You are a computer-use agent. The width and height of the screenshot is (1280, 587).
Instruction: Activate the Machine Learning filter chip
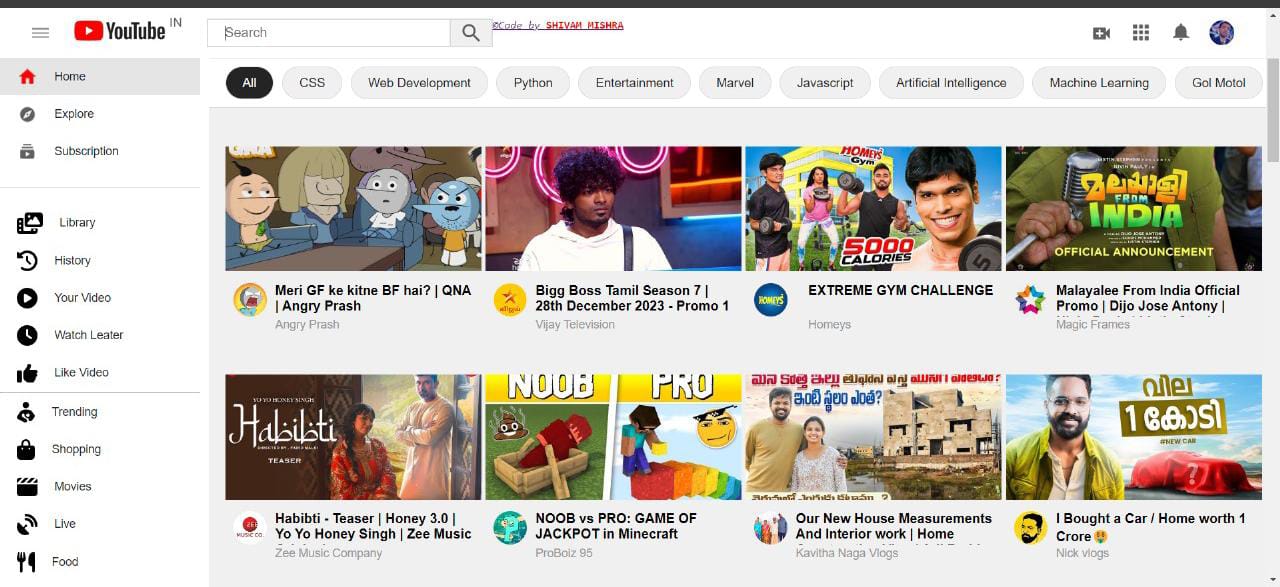(x=1097, y=83)
